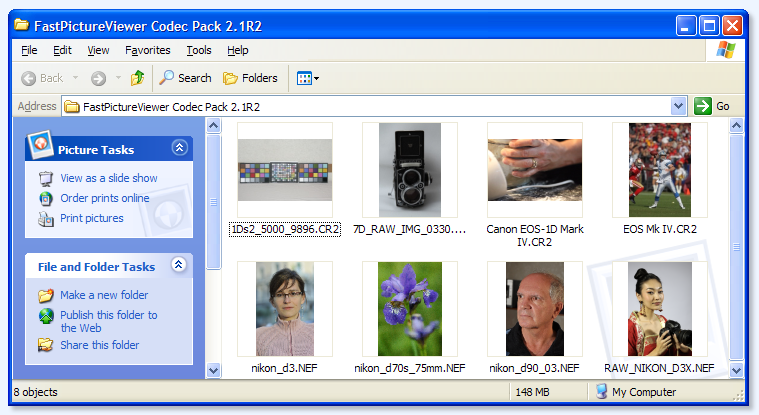The image size is (759, 415).
Task: Click the file list scroll up arrow
Action: point(736,126)
